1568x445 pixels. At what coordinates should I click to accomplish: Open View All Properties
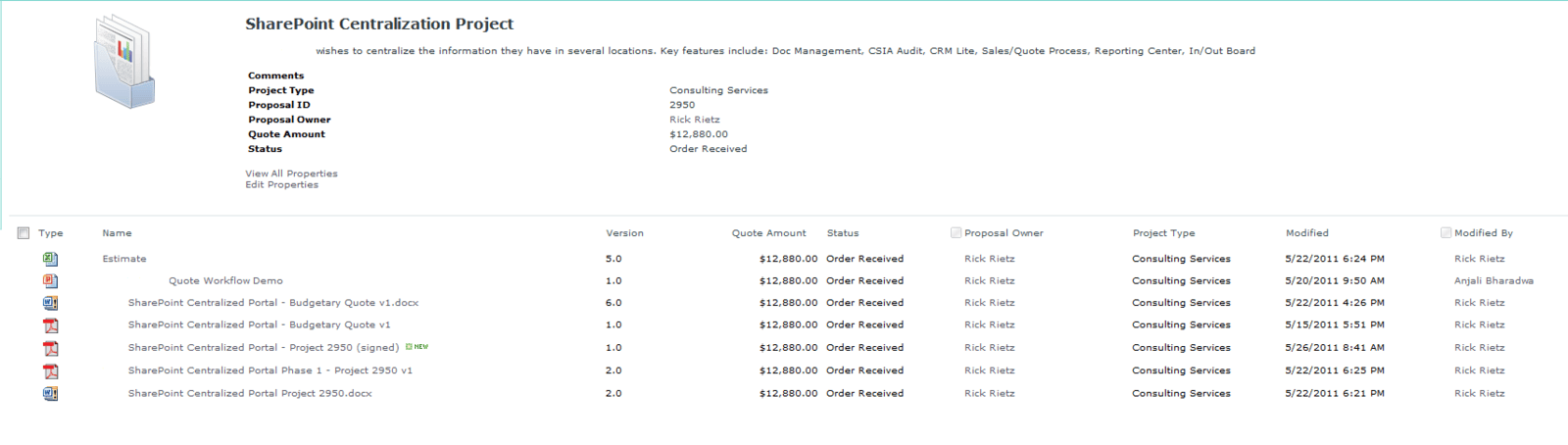point(291,173)
